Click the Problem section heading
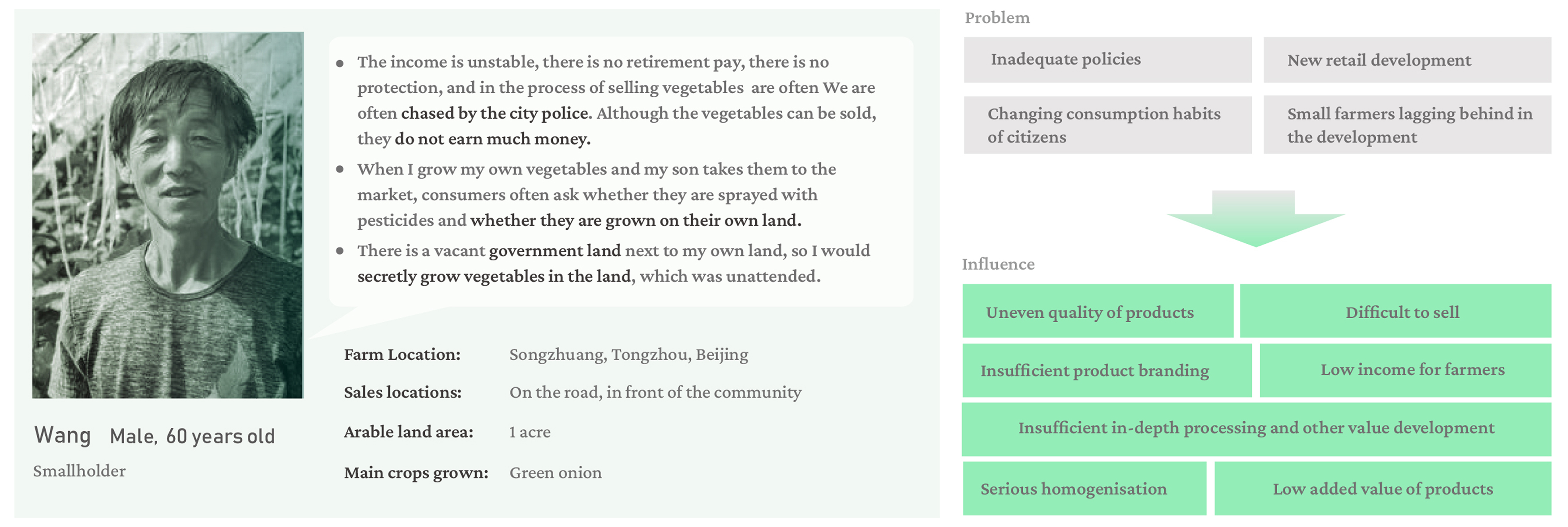 pos(997,17)
